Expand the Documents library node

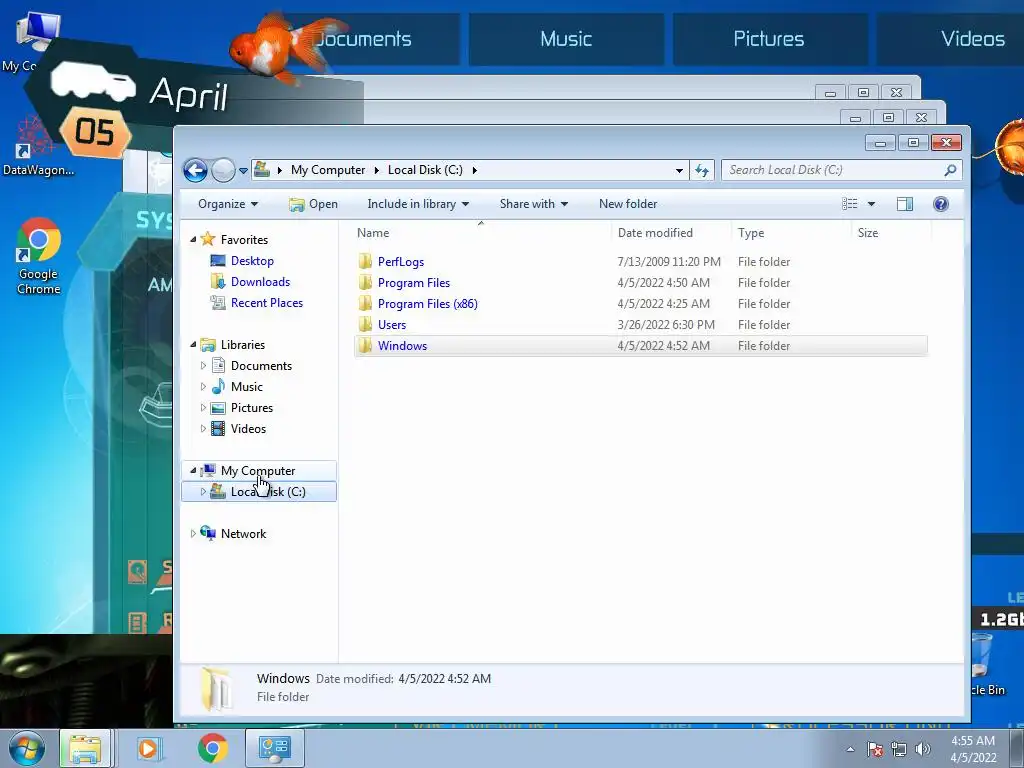pyautogui.click(x=203, y=366)
